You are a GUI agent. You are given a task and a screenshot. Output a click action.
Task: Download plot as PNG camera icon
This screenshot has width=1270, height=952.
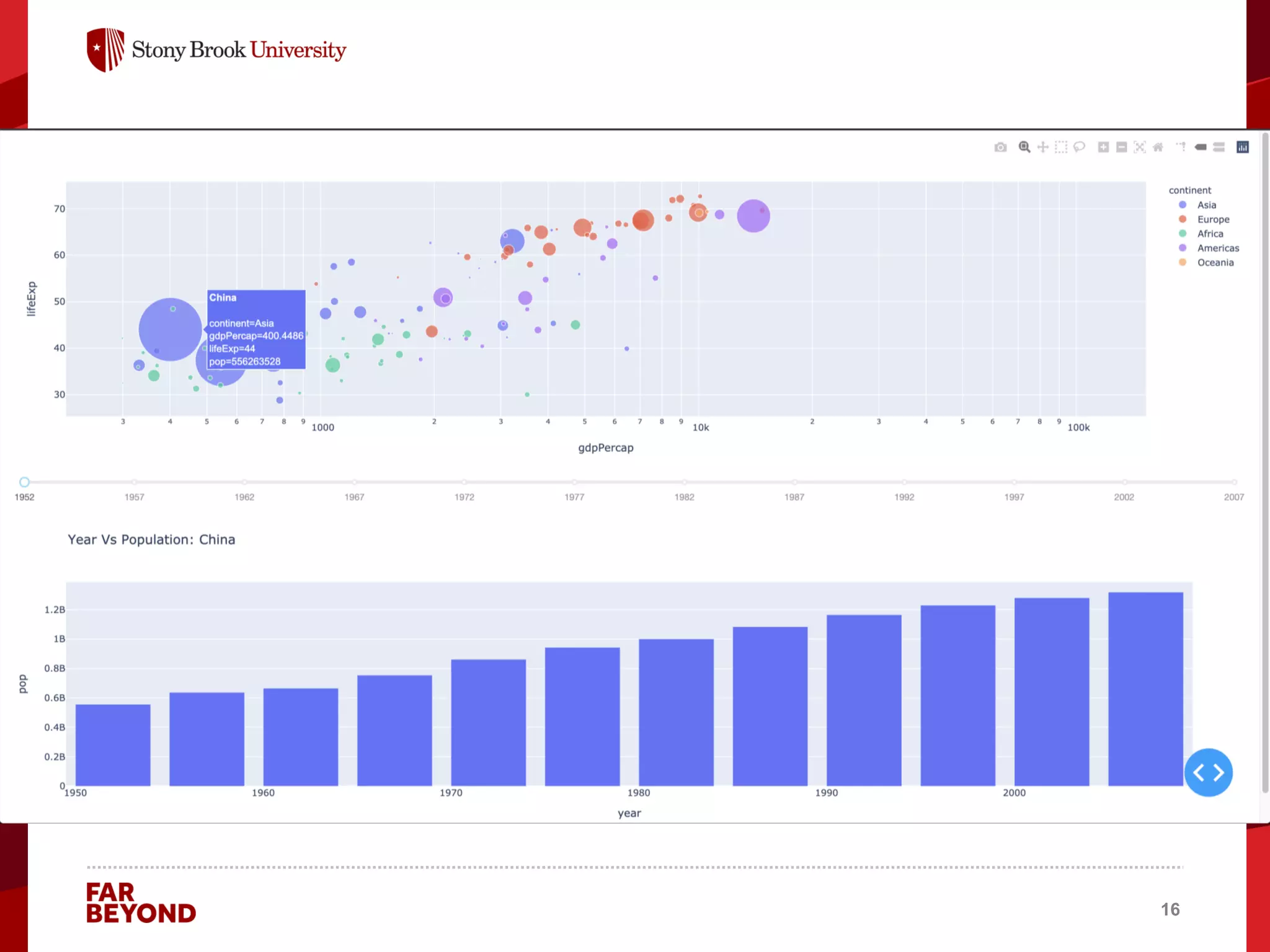point(1000,147)
